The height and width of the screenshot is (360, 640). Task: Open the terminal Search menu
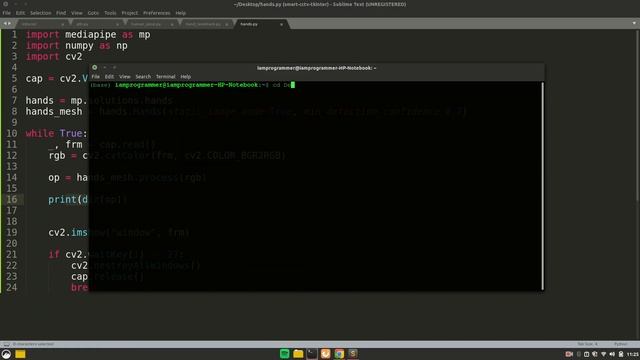(x=143, y=77)
